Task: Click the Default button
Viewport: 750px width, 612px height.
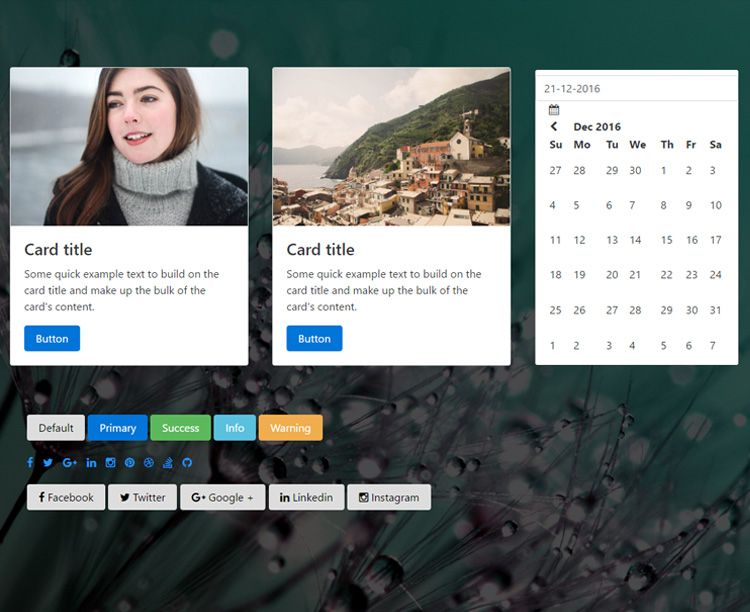Action: point(56,428)
